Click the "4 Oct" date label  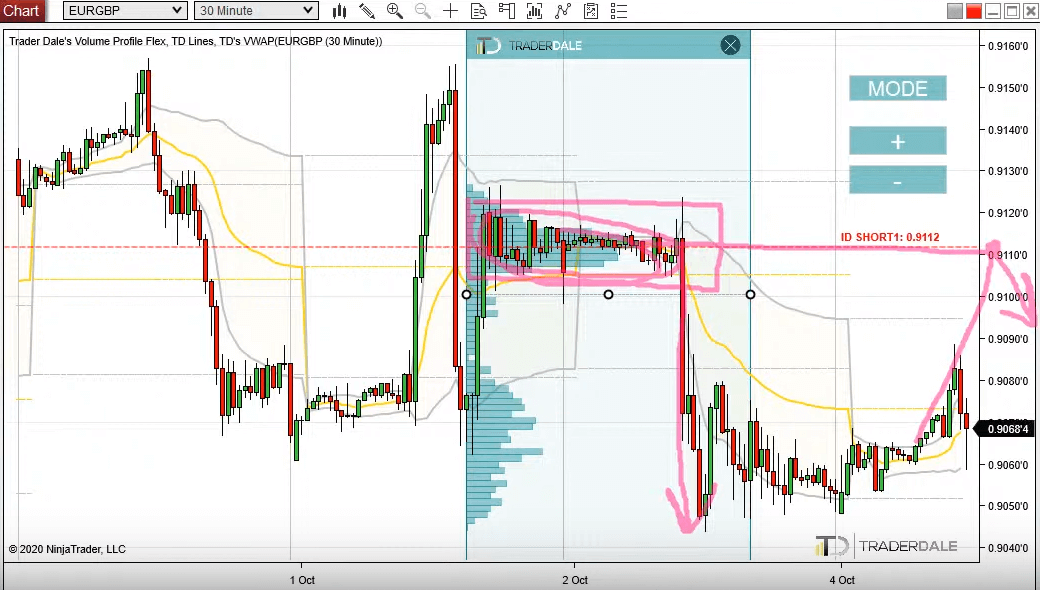pos(842,580)
